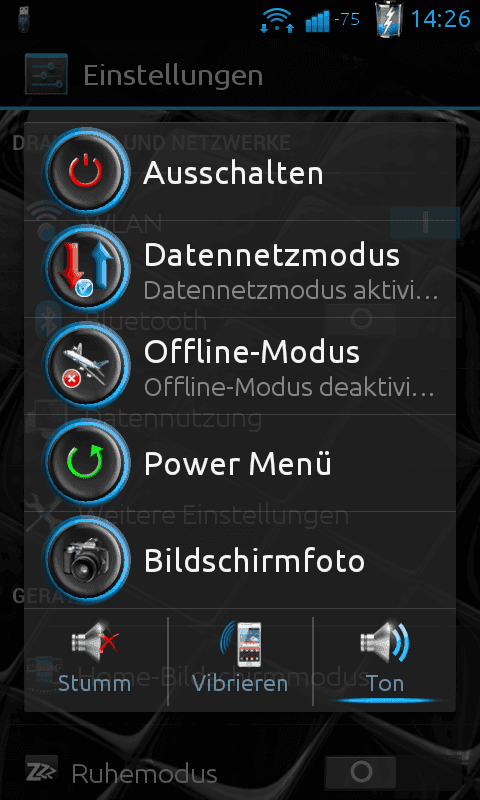
Task: Toggle the WLAN switch behind the dialog
Action: point(424,223)
